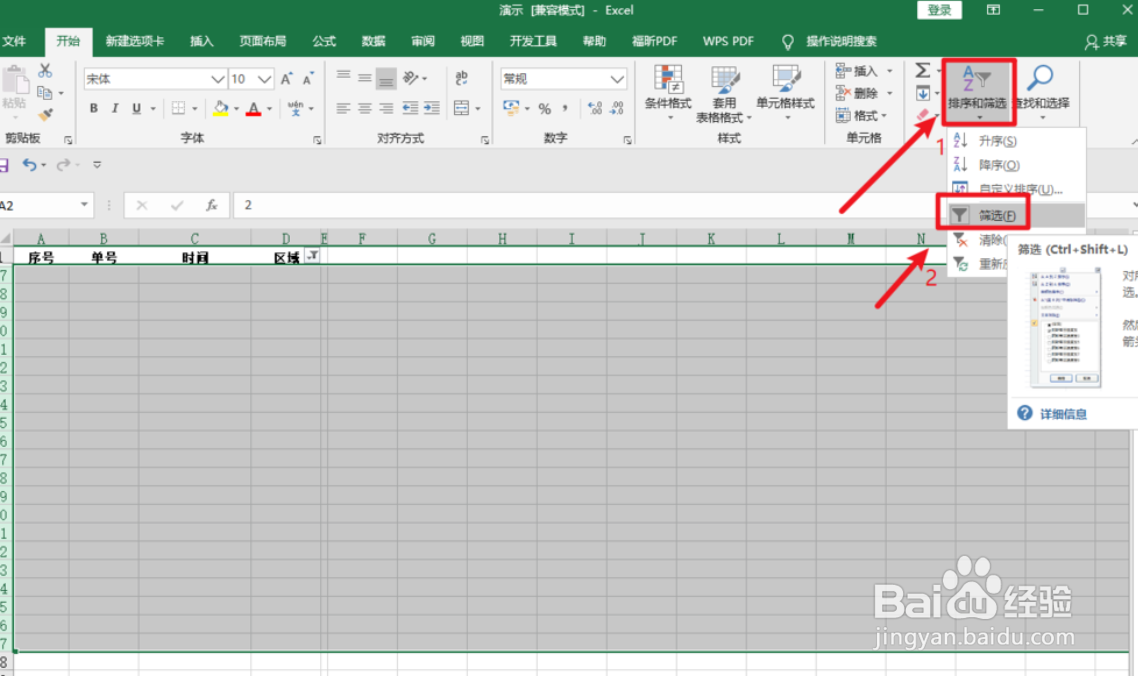Screen dimensions: 1138x676
Task: Open 条件格式 conditional formatting
Action: pos(668,92)
